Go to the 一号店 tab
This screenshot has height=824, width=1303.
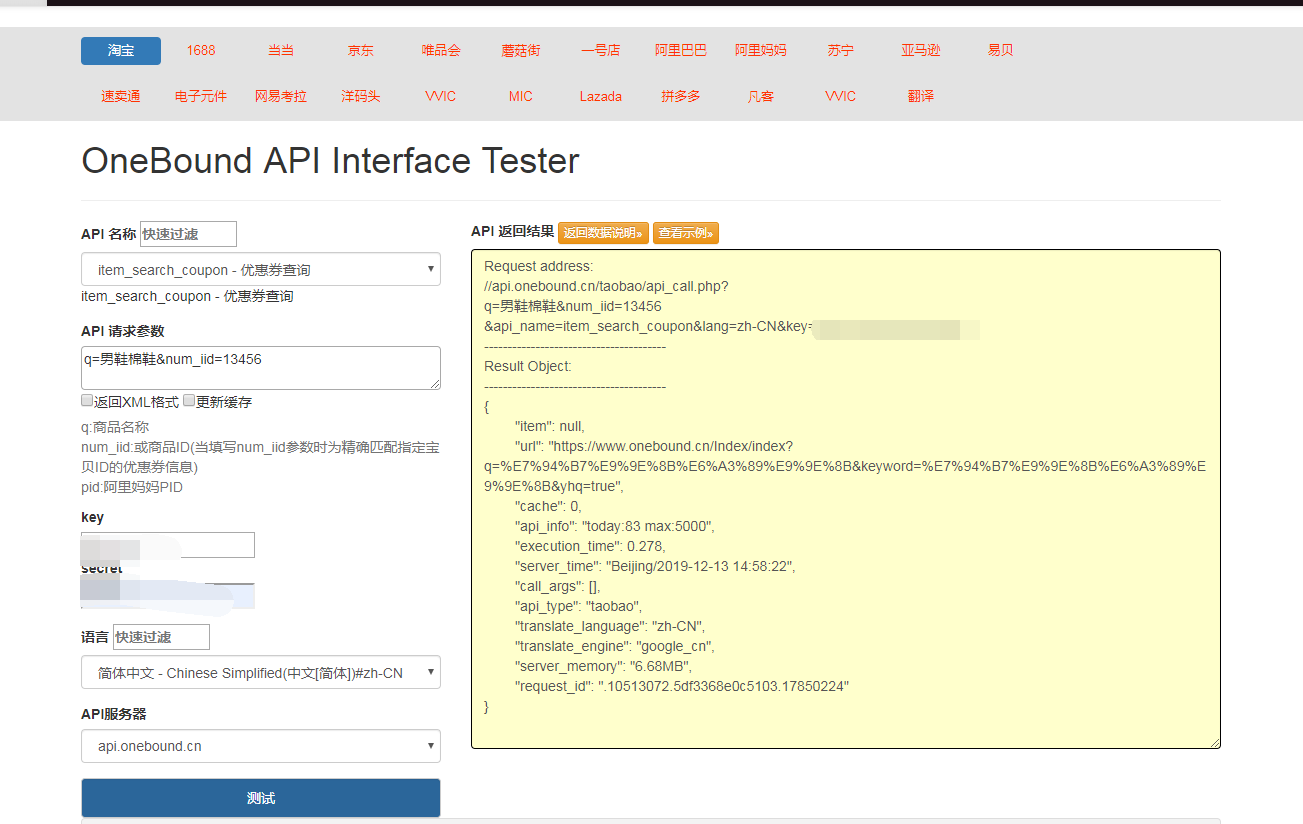(x=601, y=50)
